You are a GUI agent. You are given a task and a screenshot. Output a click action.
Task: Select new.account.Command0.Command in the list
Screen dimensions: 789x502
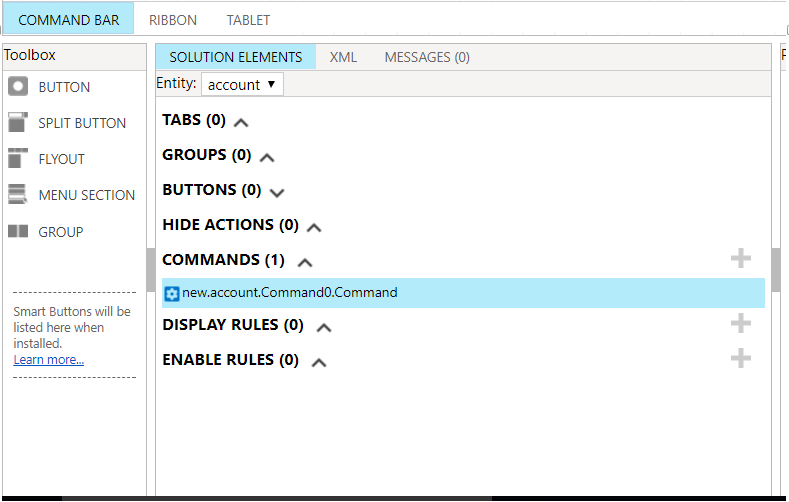click(290, 293)
